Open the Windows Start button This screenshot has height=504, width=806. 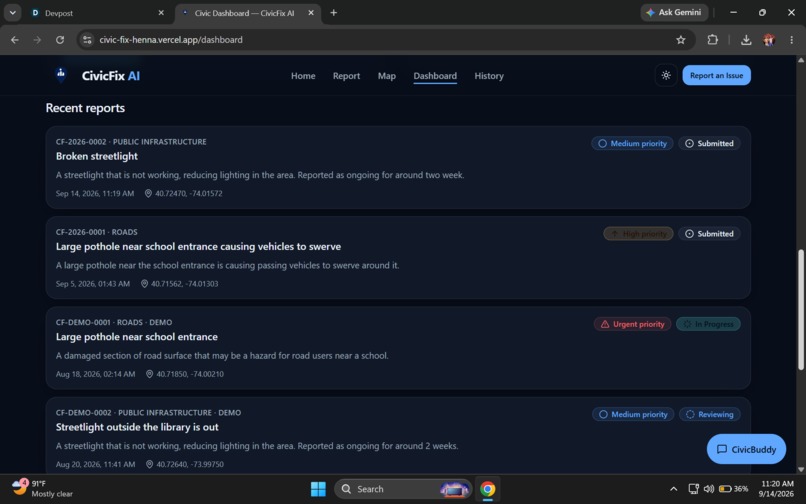318,489
